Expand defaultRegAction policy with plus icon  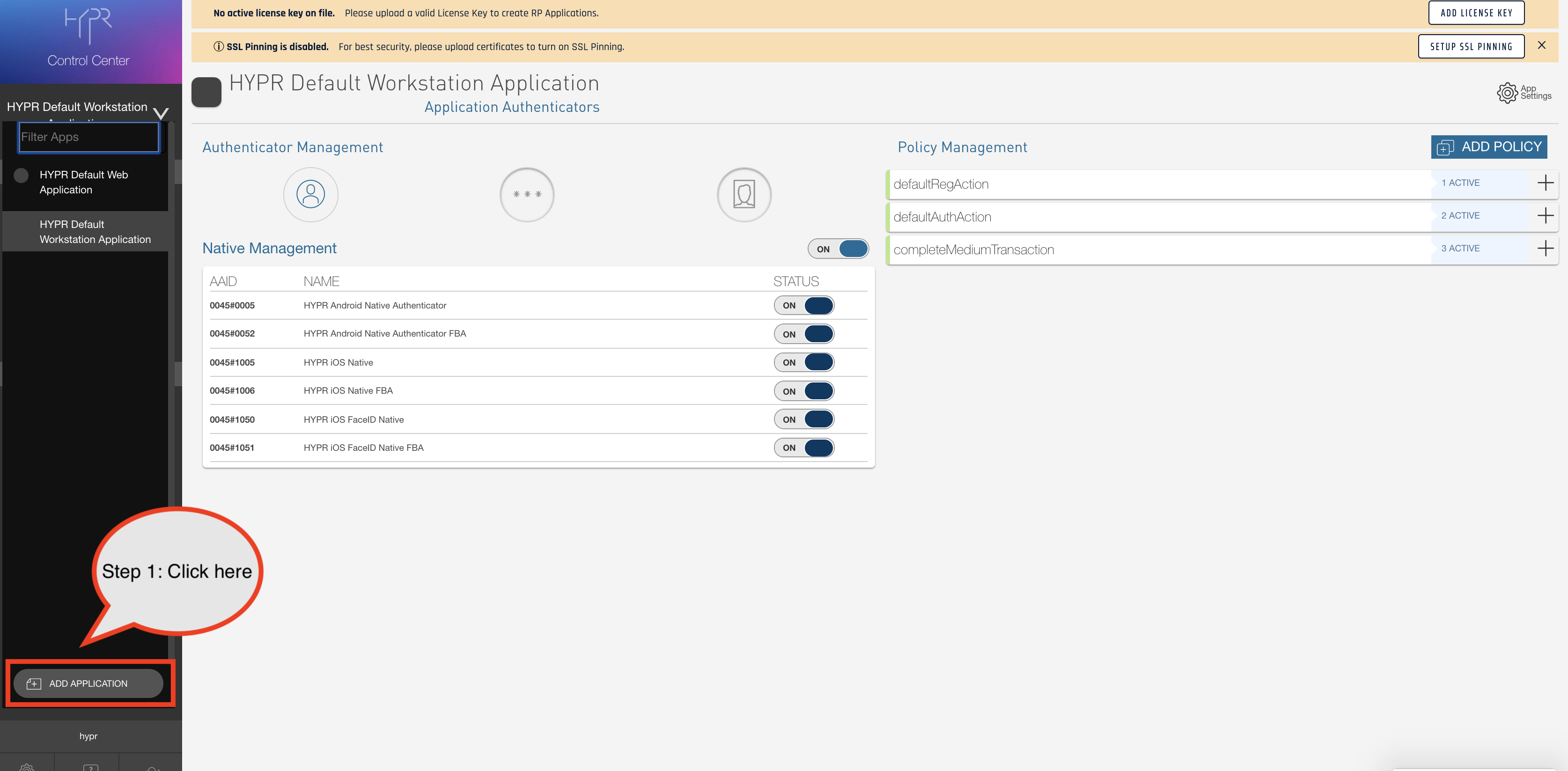click(x=1545, y=183)
